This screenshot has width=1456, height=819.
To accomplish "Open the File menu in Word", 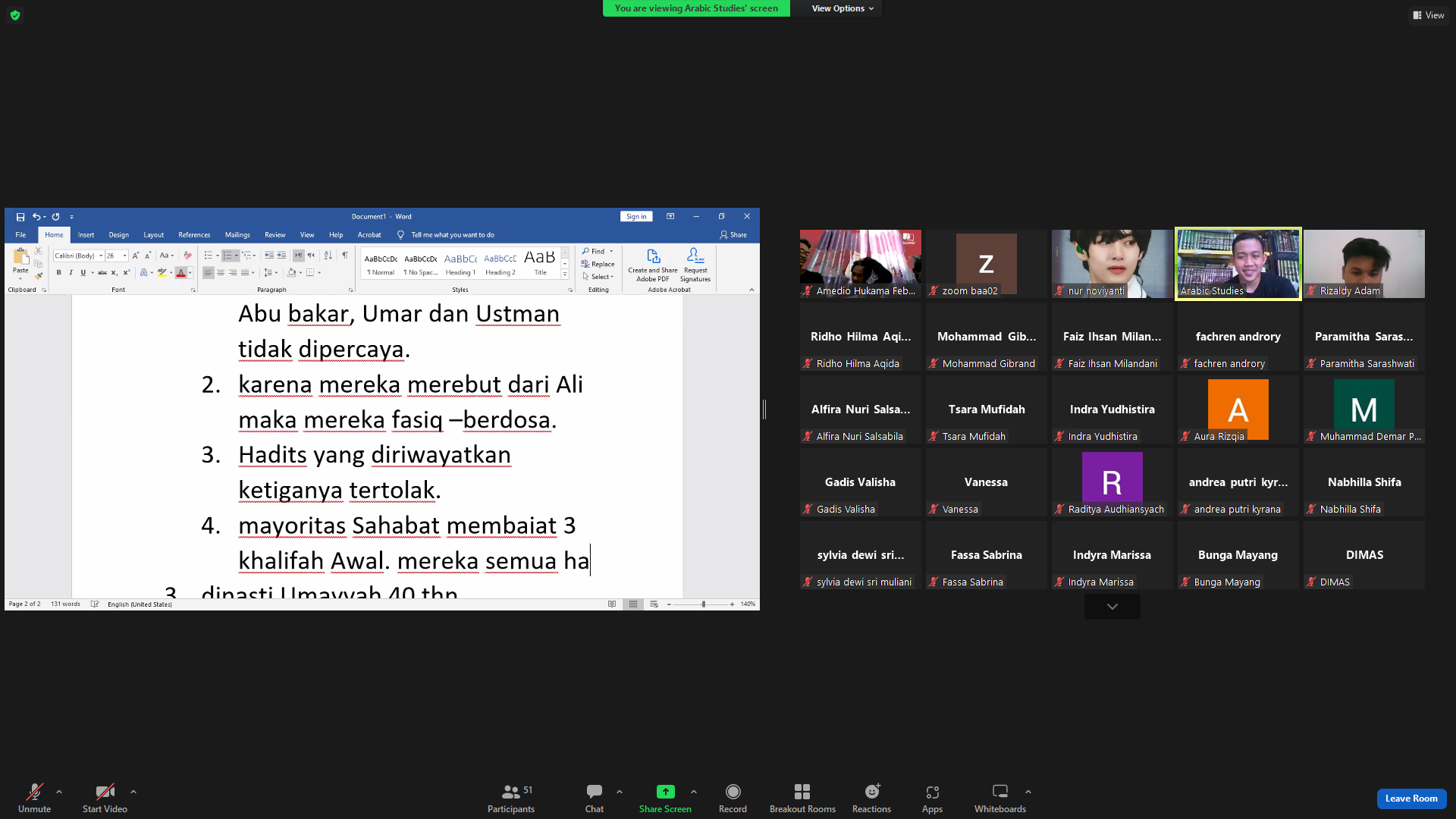I will (x=20, y=235).
